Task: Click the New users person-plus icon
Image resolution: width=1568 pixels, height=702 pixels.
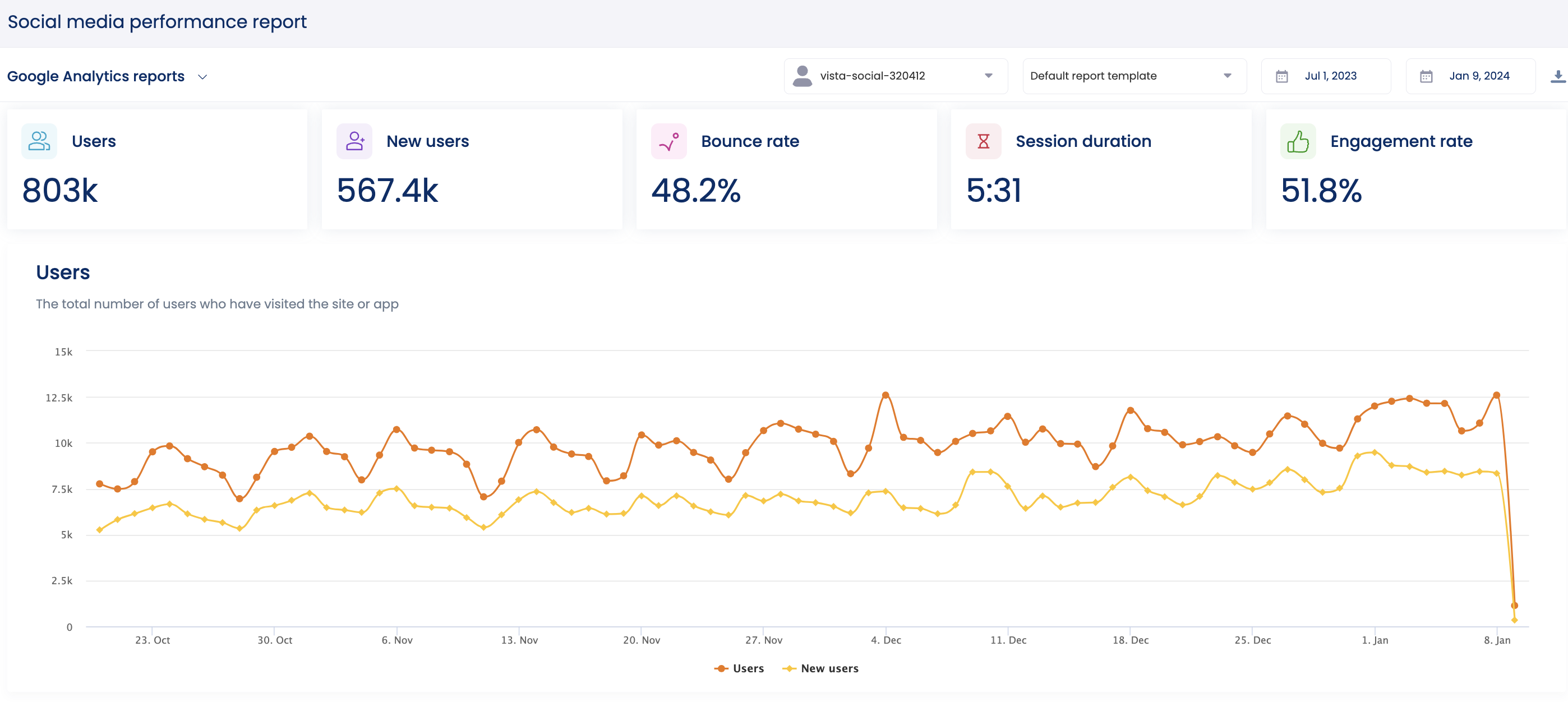Action: click(x=354, y=141)
